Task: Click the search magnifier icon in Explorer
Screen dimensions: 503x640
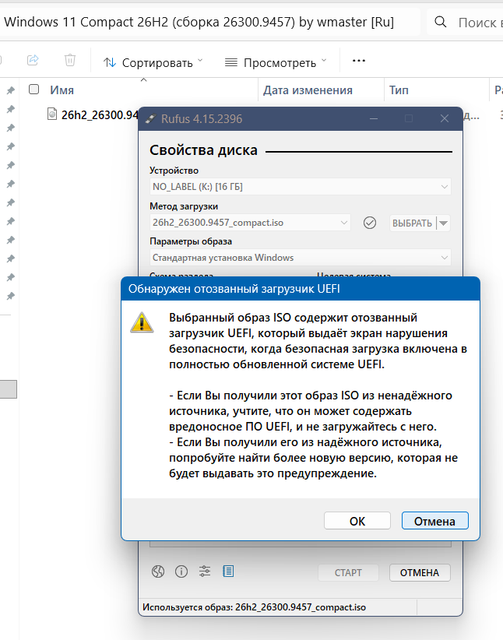Action: click(440, 22)
